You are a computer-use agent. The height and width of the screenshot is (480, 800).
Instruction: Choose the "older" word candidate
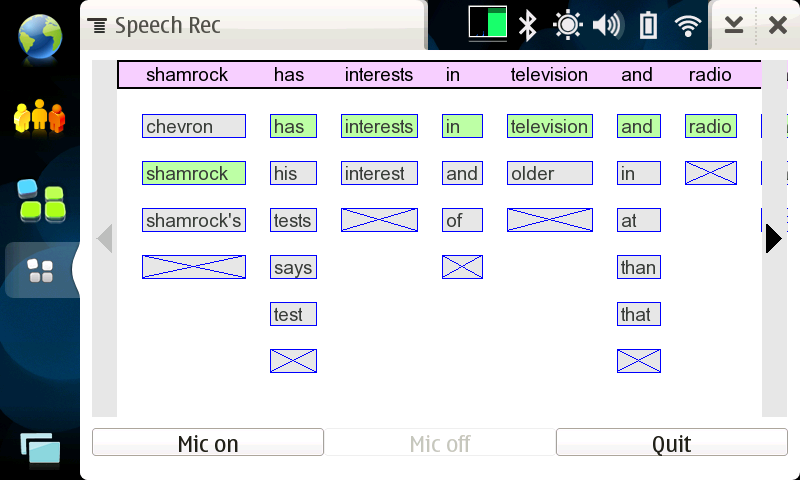pos(550,173)
